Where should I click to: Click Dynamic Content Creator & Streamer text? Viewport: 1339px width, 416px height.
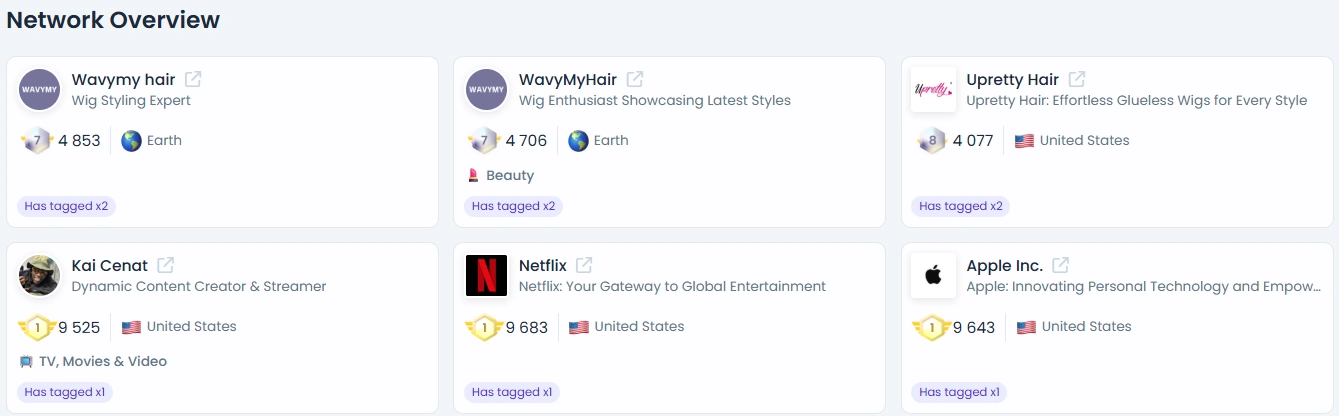(x=199, y=287)
